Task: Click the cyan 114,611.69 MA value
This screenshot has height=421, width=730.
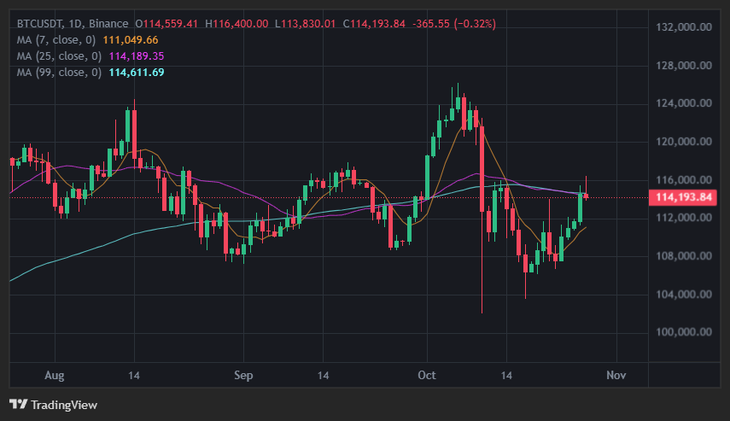Action: point(136,73)
